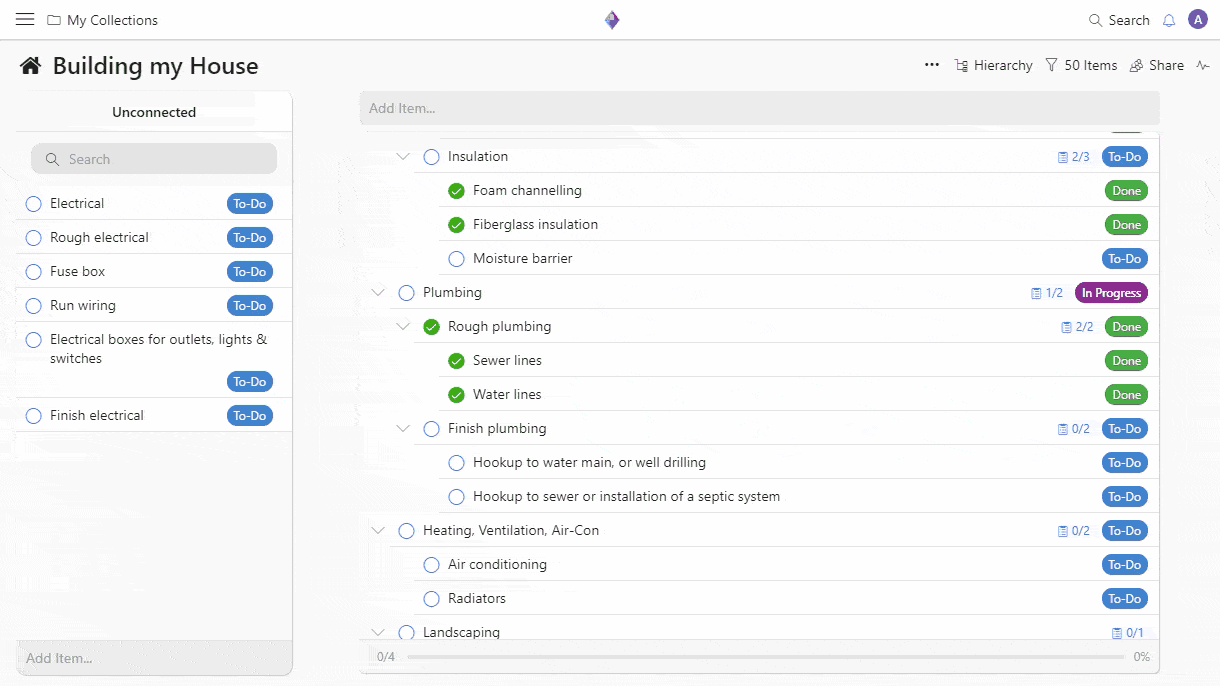Click the activity pulse icon
Image resolution: width=1220 pixels, height=686 pixels.
[x=1203, y=65]
